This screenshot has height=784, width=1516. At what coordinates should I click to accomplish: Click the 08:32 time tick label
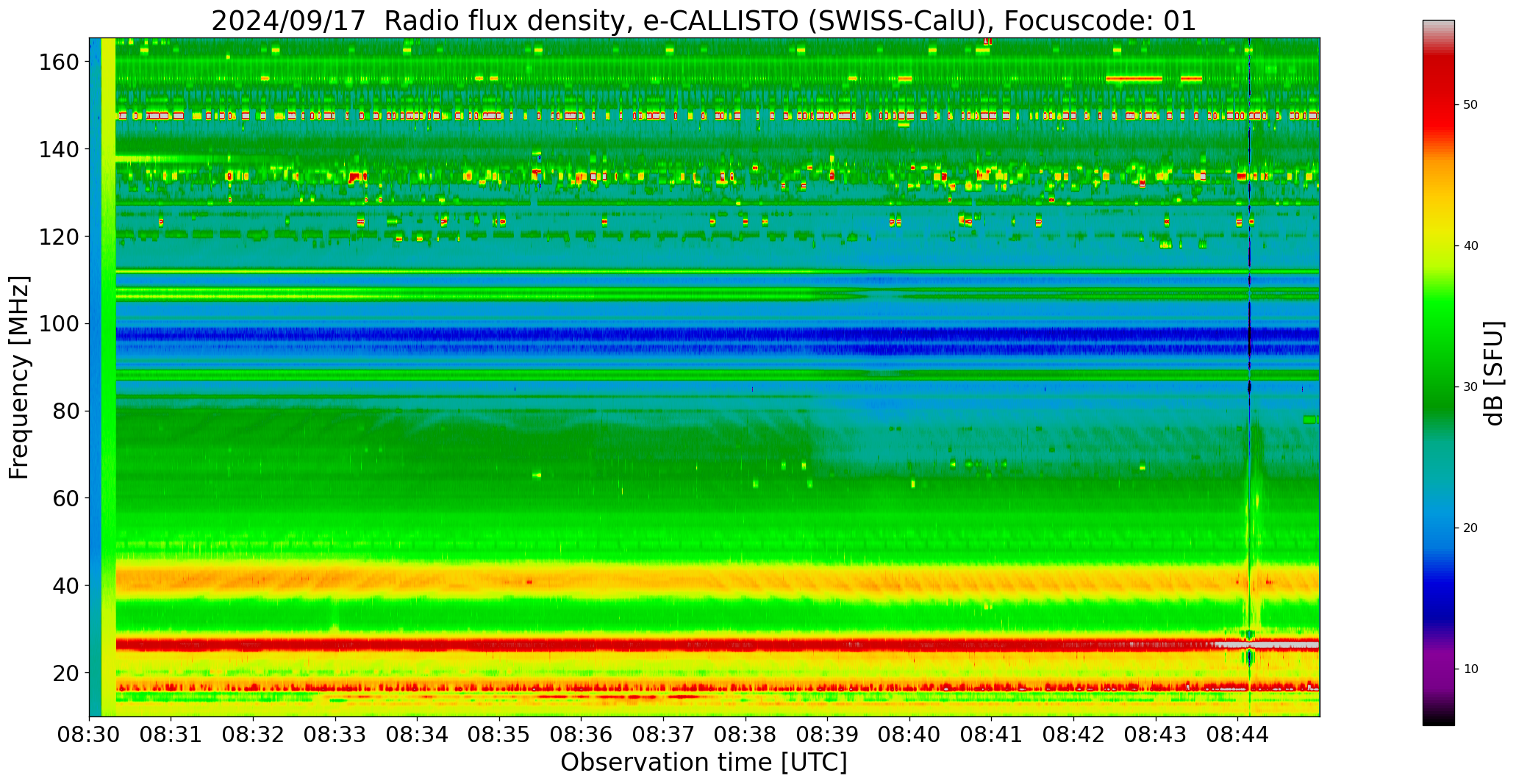(x=254, y=734)
